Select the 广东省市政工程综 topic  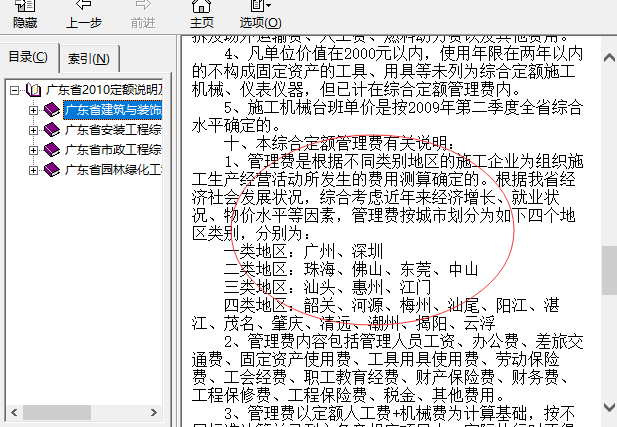click(113, 150)
